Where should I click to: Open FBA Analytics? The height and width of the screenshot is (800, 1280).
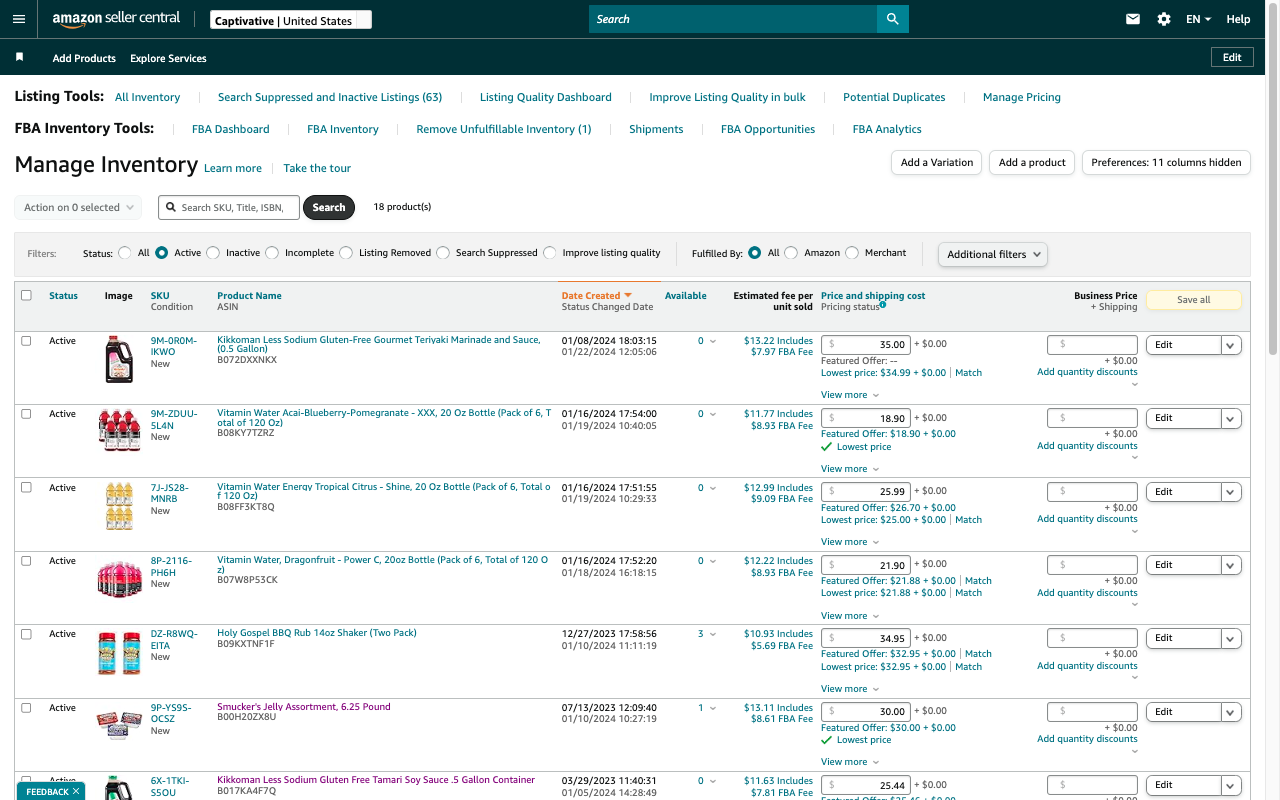pyautogui.click(x=887, y=129)
